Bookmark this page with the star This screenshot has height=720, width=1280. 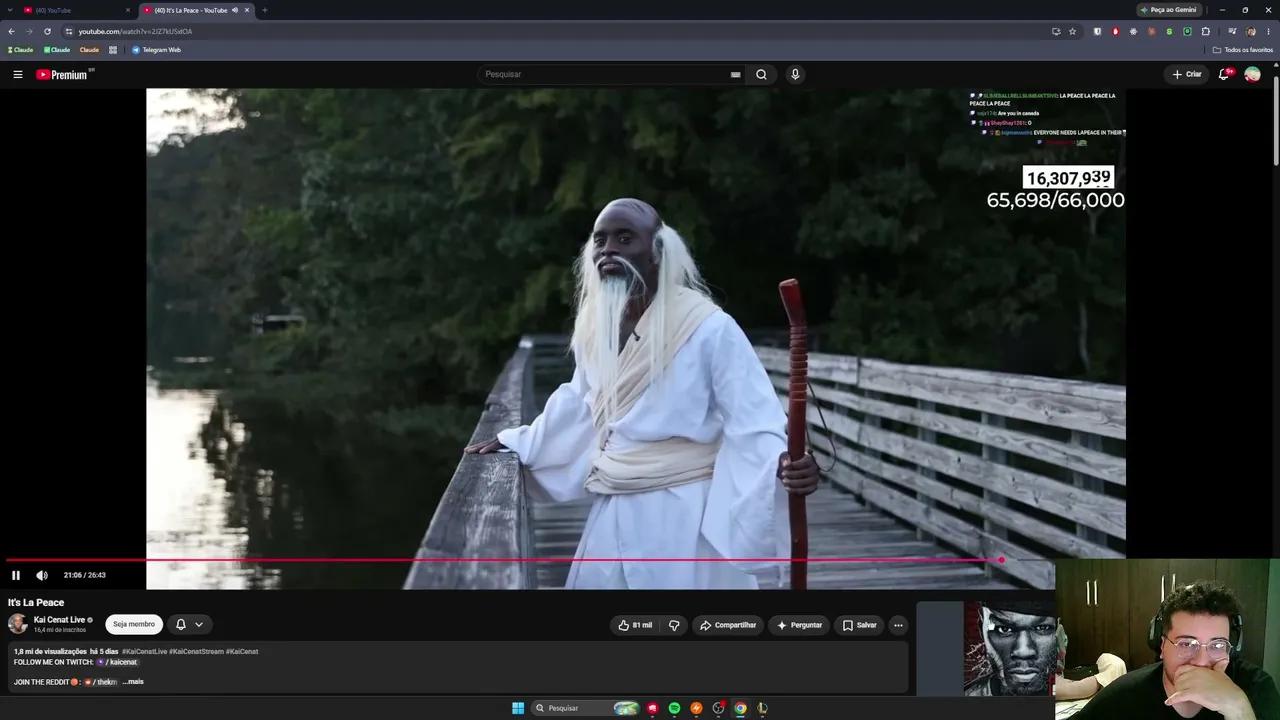tap(1072, 31)
